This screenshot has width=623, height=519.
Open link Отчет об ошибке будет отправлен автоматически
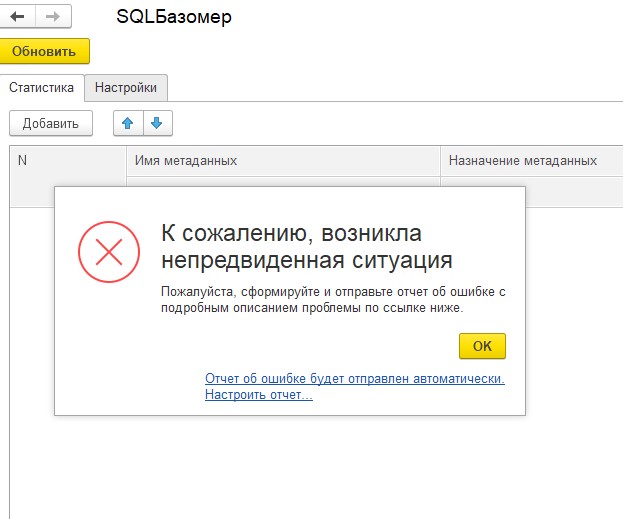355,378
